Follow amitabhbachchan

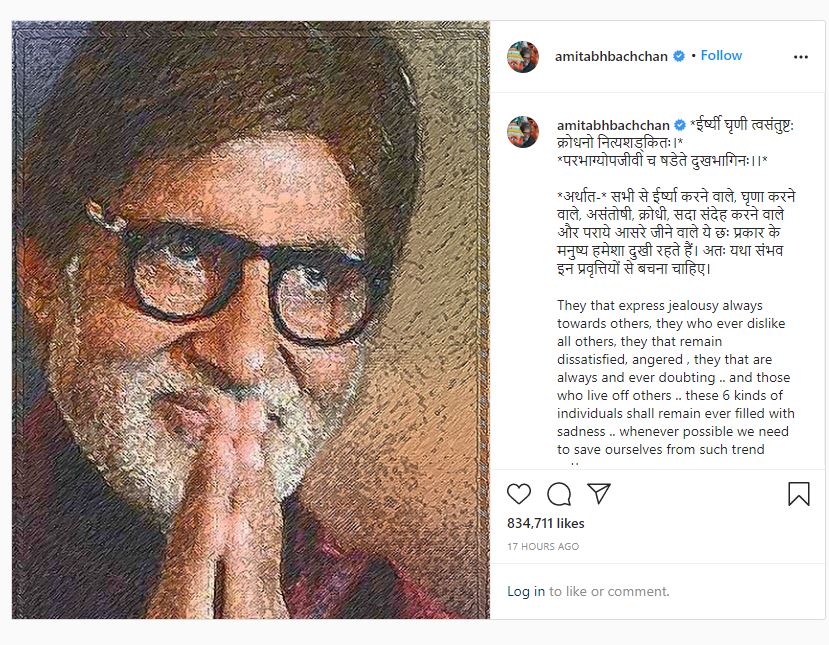coord(721,56)
